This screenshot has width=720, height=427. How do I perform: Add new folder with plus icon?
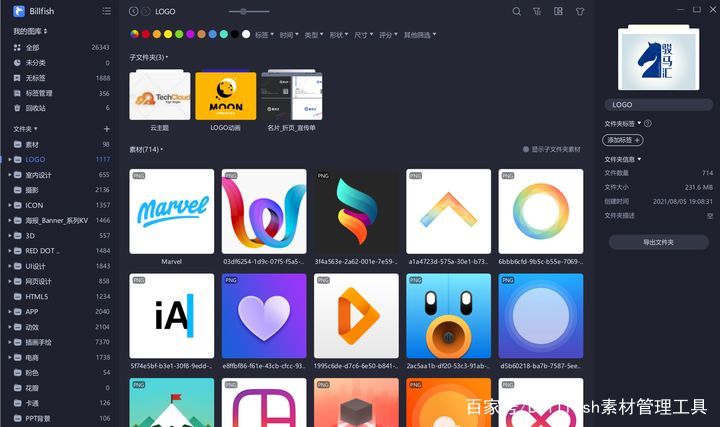tap(107, 129)
